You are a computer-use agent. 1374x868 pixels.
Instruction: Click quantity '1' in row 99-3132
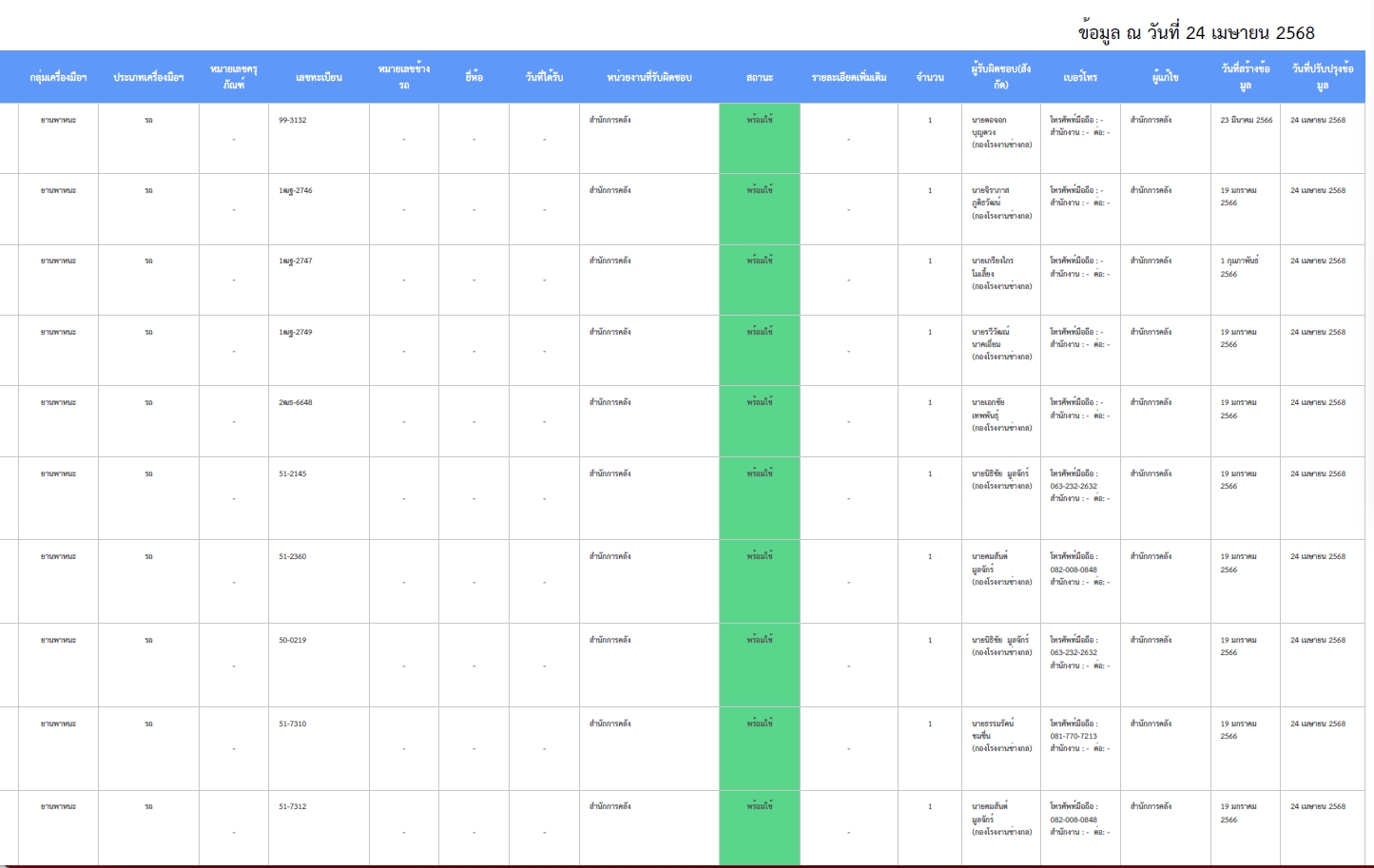click(930, 120)
